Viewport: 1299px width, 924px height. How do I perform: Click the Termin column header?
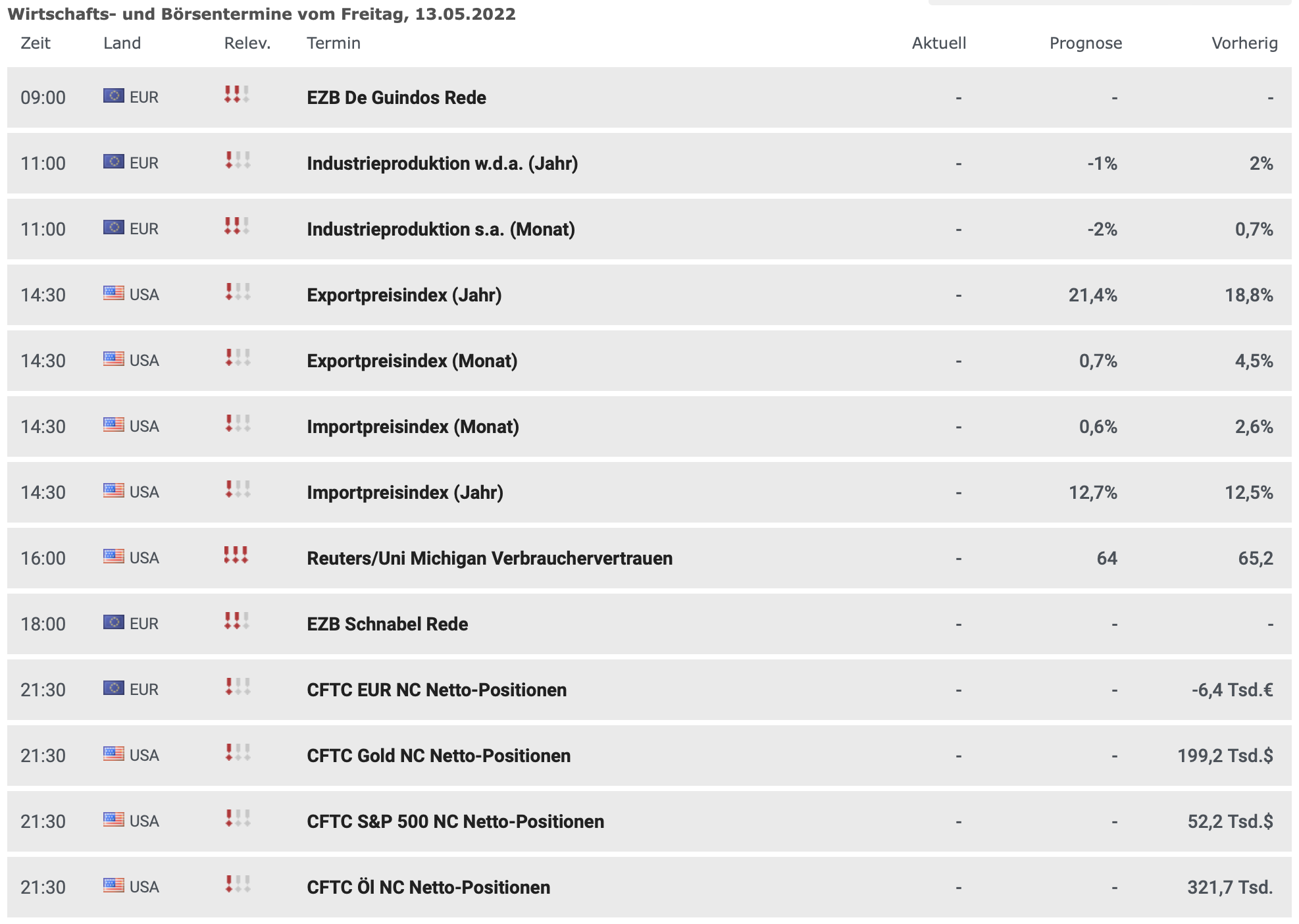click(x=334, y=43)
